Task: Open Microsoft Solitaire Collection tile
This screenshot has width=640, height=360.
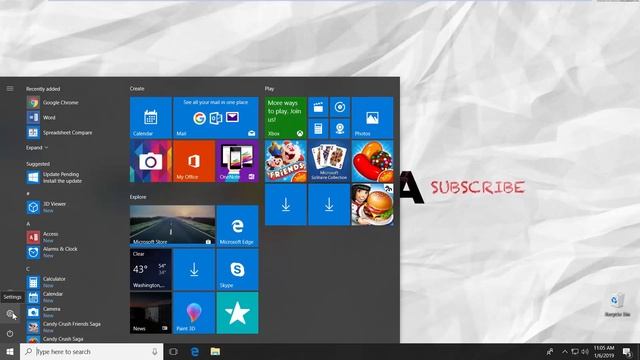Action: (329, 161)
